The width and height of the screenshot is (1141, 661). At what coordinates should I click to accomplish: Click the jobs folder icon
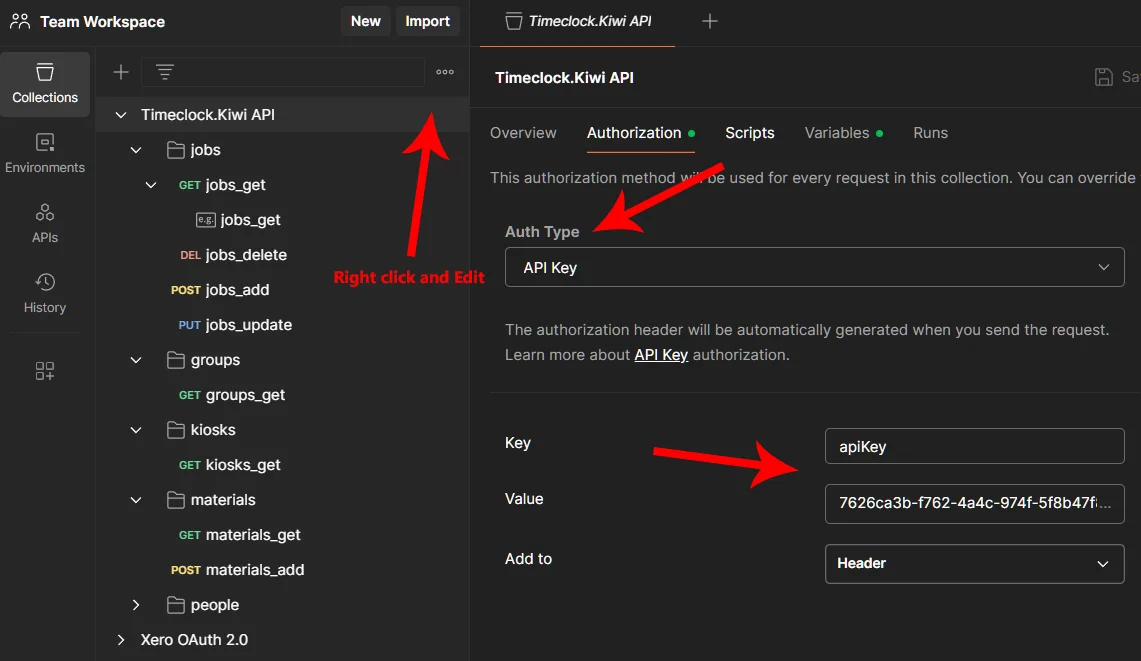click(x=175, y=150)
